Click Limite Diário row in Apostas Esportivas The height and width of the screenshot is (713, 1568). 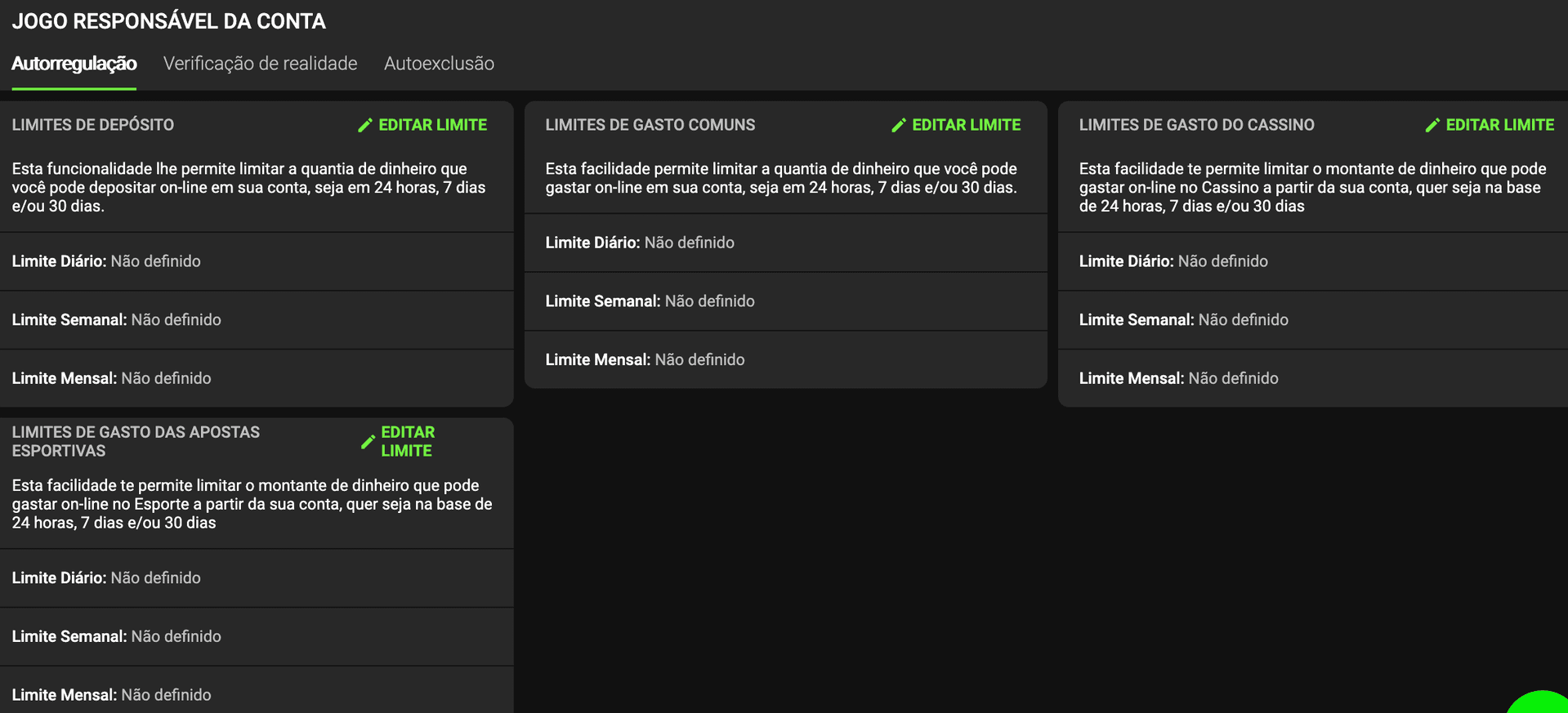[x=257, y=578]
